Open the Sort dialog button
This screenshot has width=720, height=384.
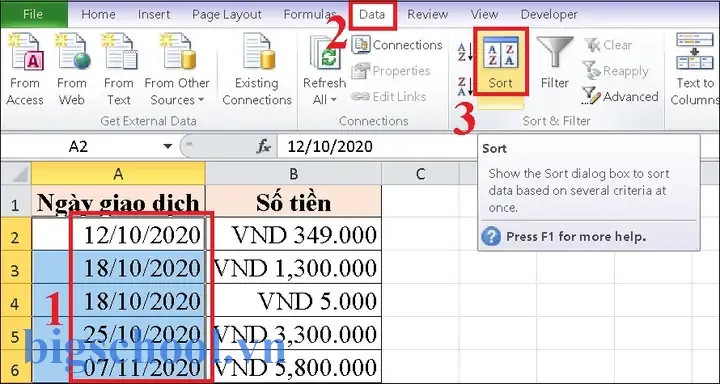(x=501, y=62)
